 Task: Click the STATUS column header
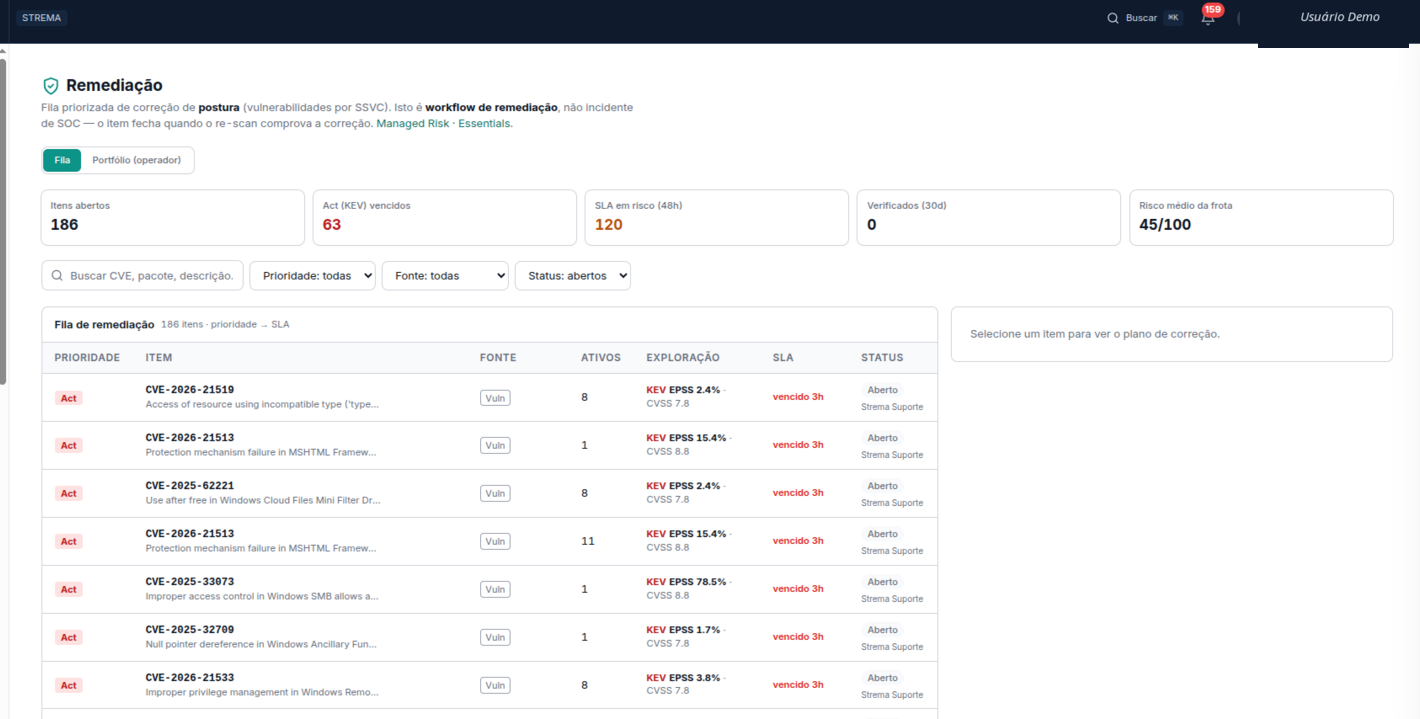pyautogui.click(x=882, y=358)
